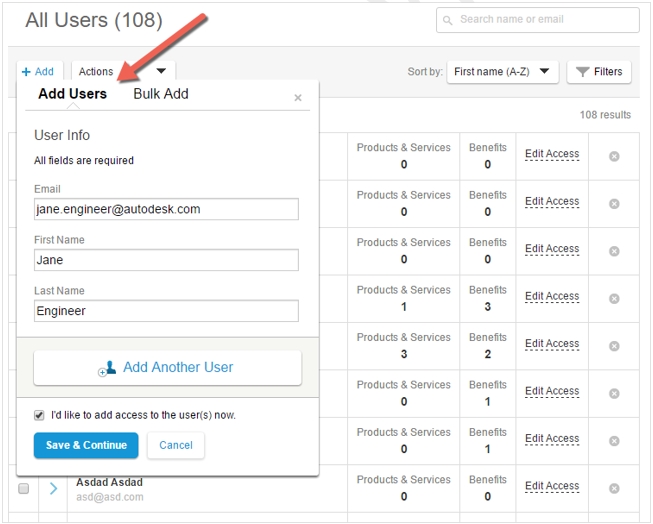Remove the first user with x icon
653x524 pixels.
[614, 156]
